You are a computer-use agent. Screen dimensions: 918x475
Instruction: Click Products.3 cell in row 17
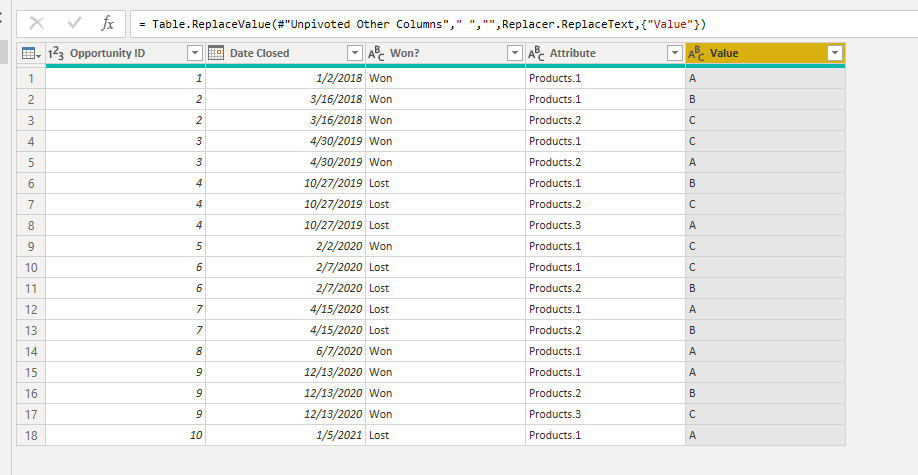tap(605, 414)
